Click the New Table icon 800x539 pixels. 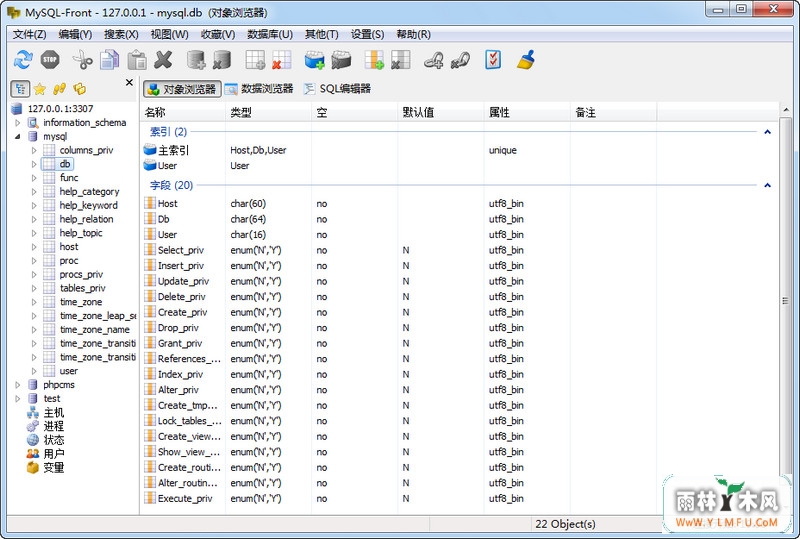255,60
